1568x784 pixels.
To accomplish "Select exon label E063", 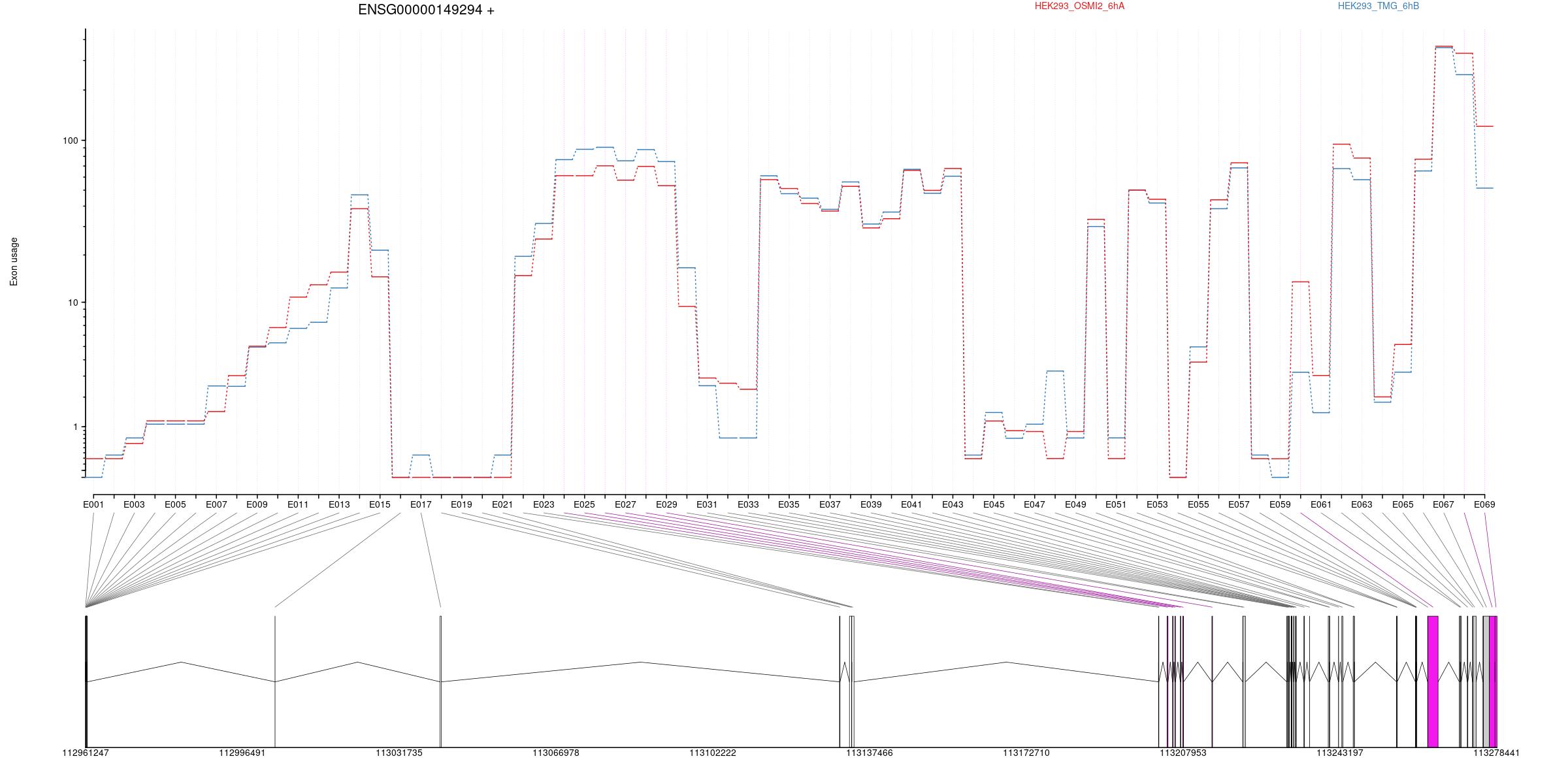I will 1362,504.
